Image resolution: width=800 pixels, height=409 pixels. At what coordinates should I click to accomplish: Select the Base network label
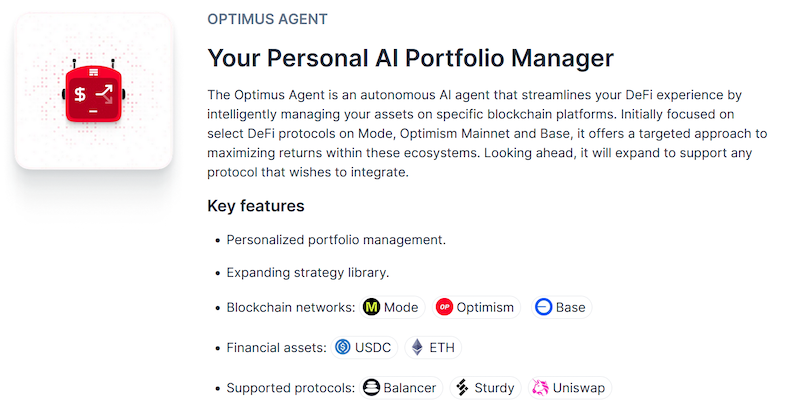(570, 307)
